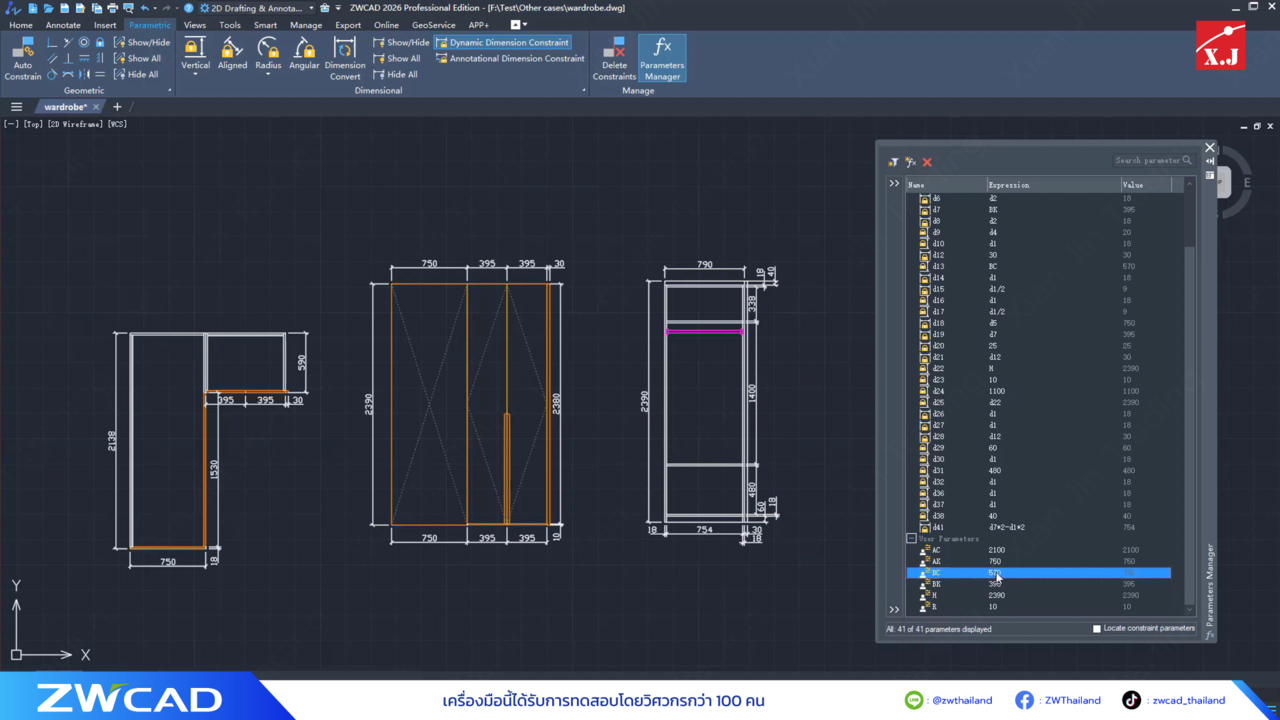
Task: Delete selected parameter with red X
Action: (x=927, y=162)
